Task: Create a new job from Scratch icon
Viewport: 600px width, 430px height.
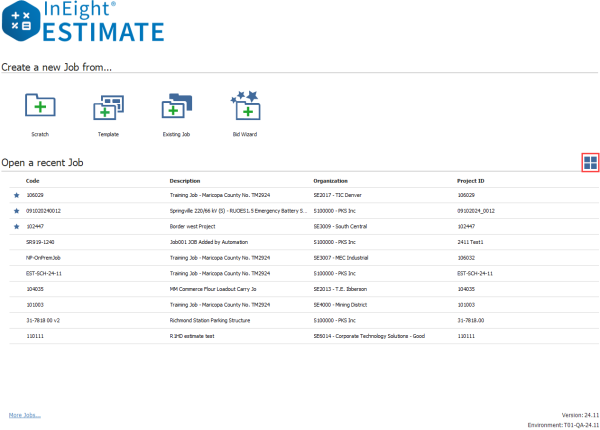Action: pos(40,105)
